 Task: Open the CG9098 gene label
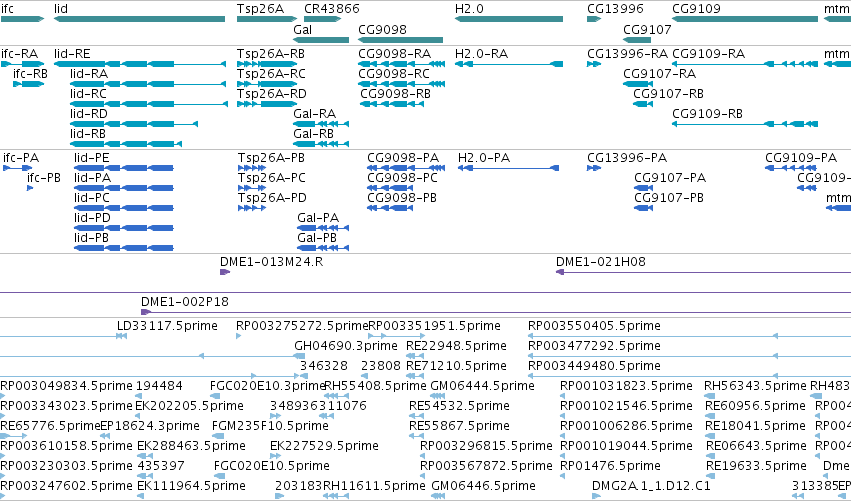pyautogui.click(x=382, y=29)
